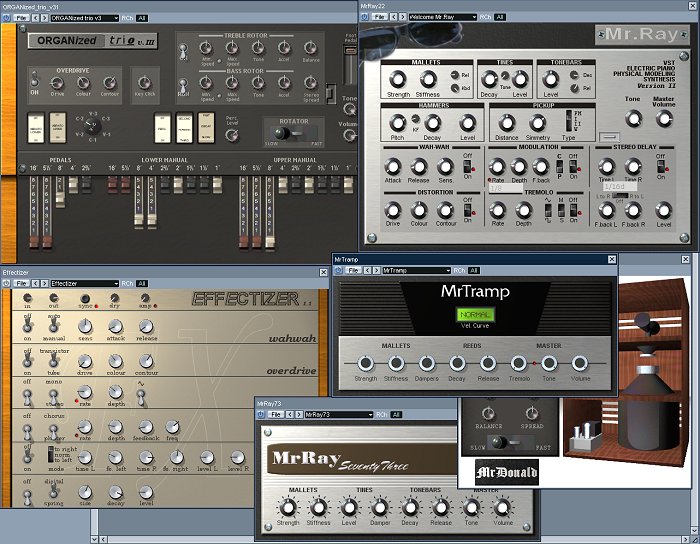Image resolution: width=700 pixels, height=544 pixels.
Task: Click the Key Click knob in ORGANized trio
Action: (x=145, y=82)
